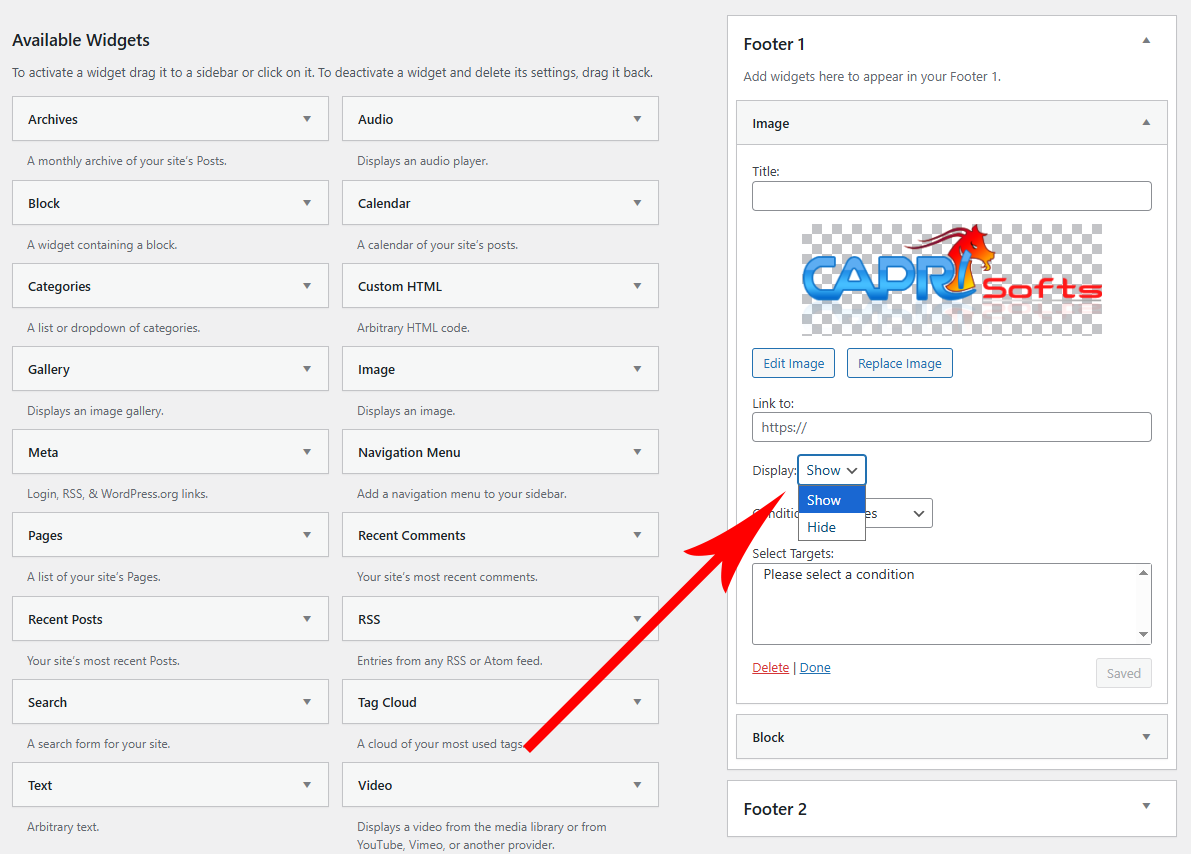
Task: Choose Show option in Display list
Action: coord(832,500)
